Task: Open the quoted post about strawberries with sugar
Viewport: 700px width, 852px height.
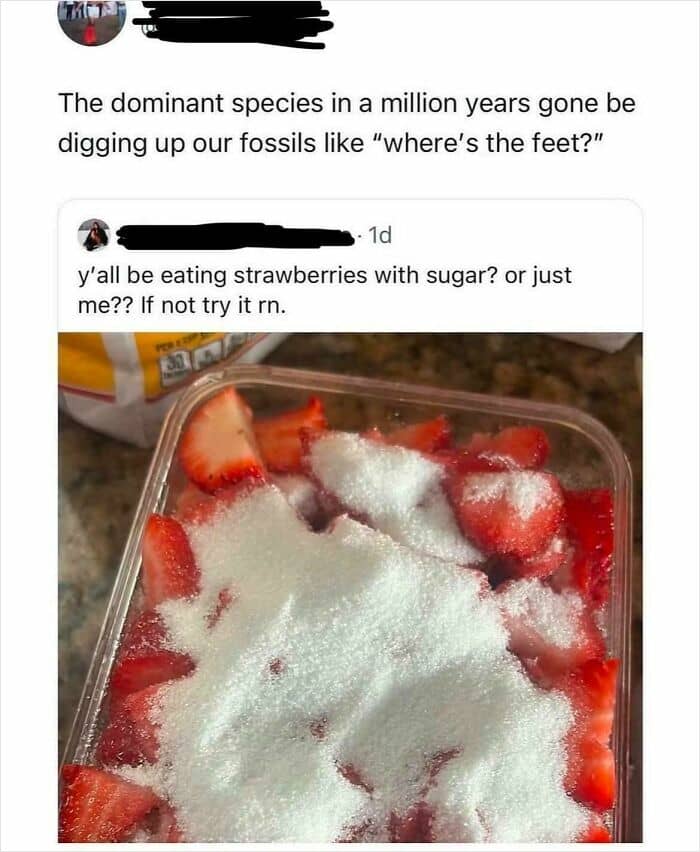Action: 350,520
